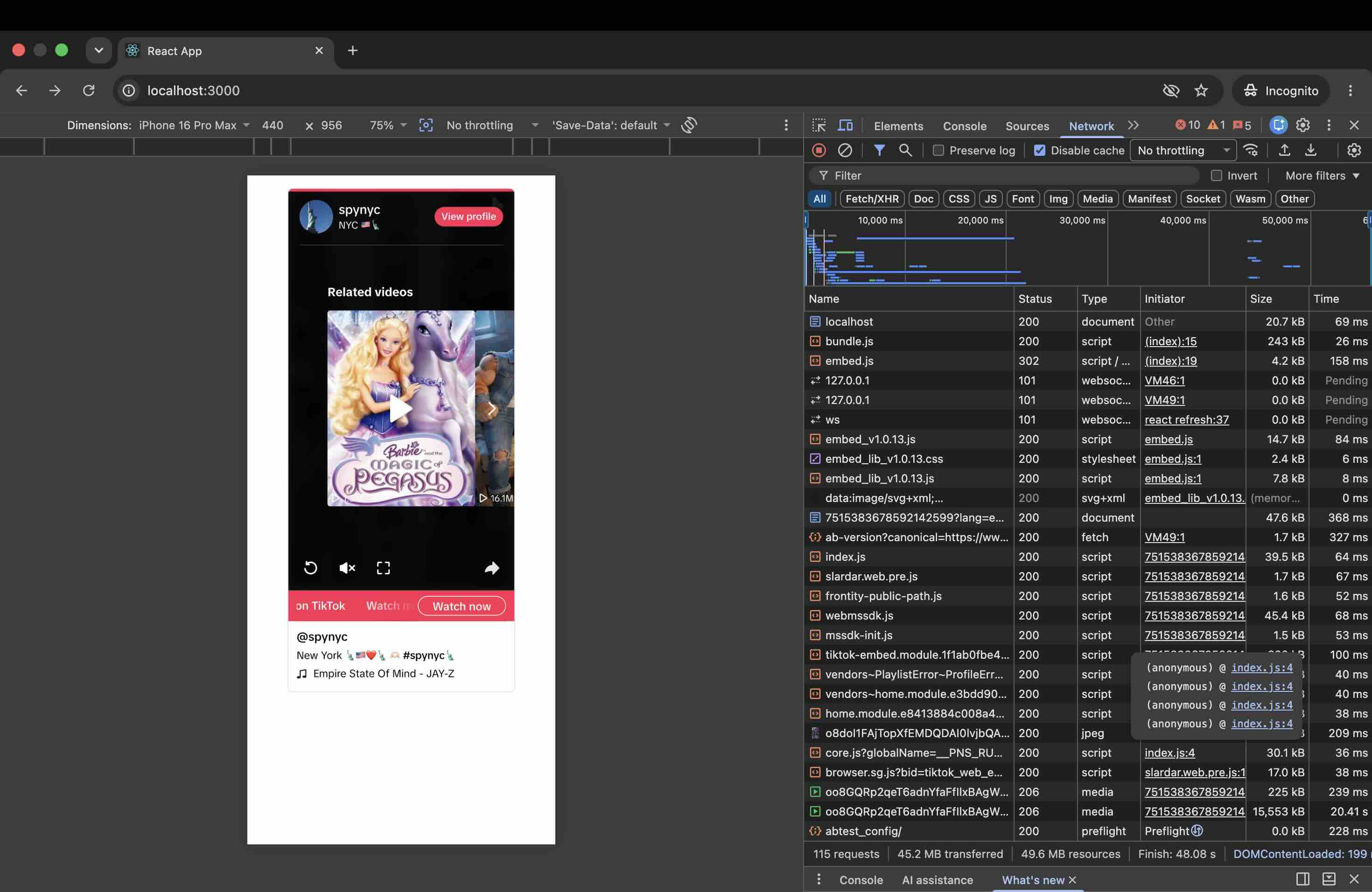The width and height of the screenshot is (1372, 892).
Task: Open Network panel No throttling dropdown
Action: (x=1183, y=150)
